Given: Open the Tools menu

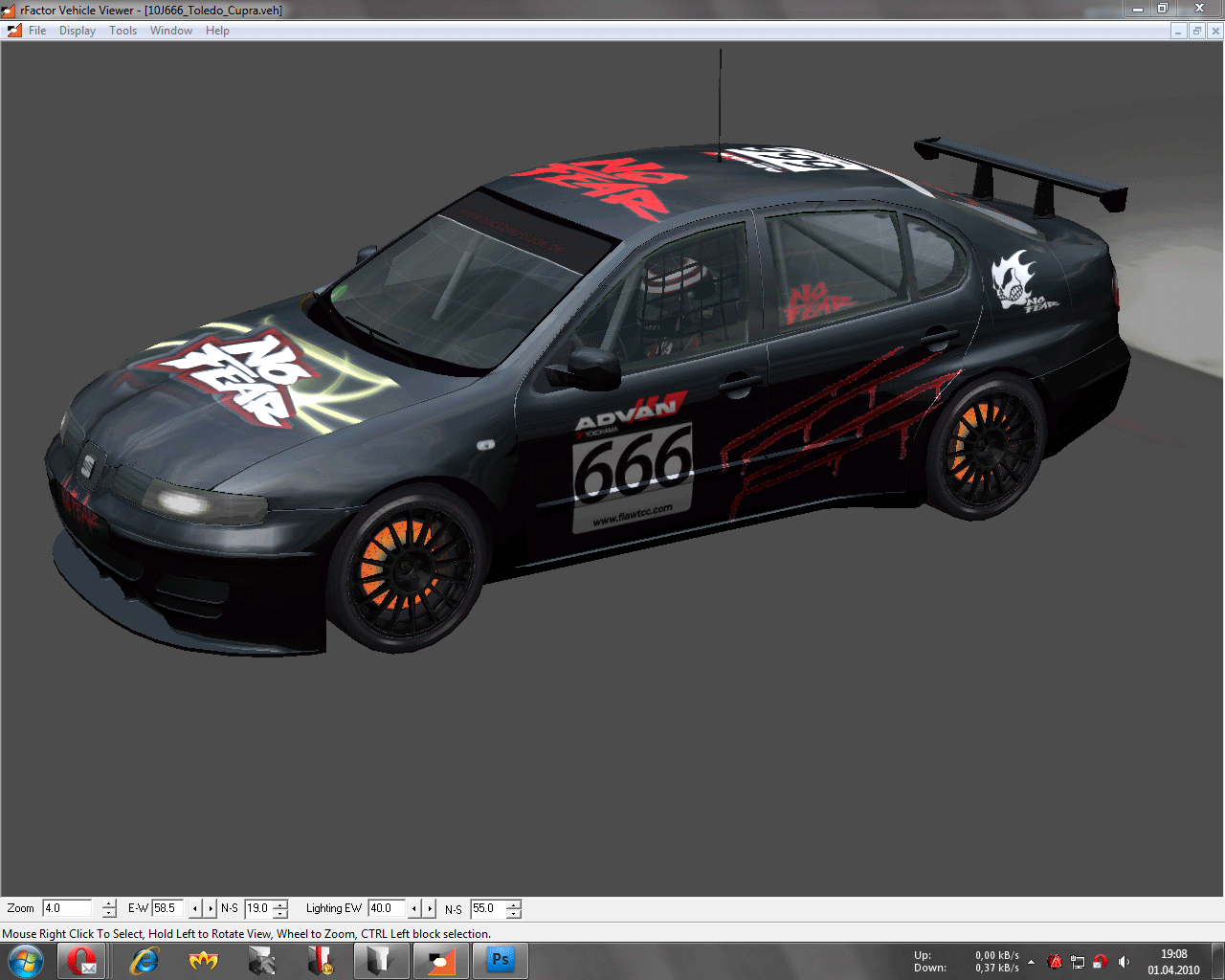Looking at the screenshot, I should click(x=122, y=31).
